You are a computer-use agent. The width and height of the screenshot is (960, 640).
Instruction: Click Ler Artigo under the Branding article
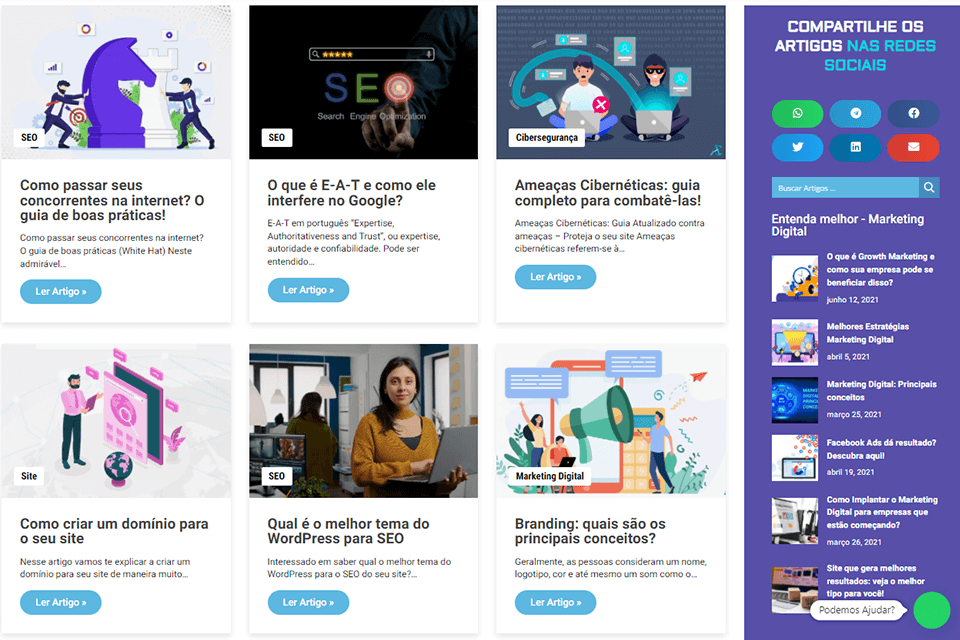(x=555, y=602)
